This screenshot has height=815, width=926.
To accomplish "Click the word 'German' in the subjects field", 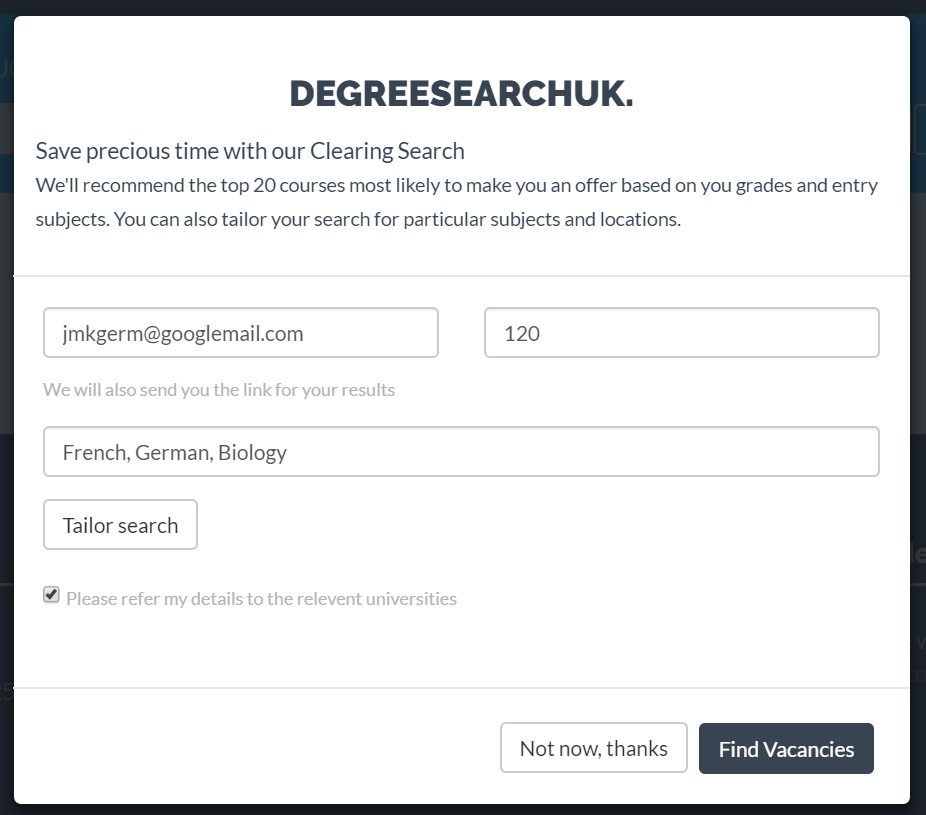I will 171,452.
